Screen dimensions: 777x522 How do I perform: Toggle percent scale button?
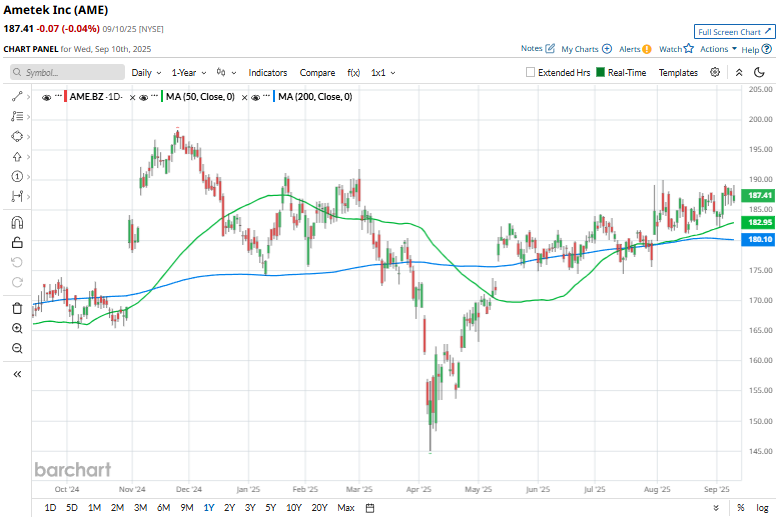(740, 508)
